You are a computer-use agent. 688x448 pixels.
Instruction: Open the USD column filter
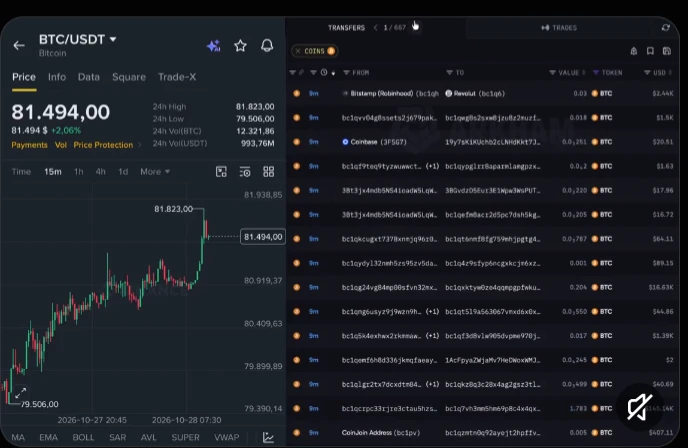point(647,72)
